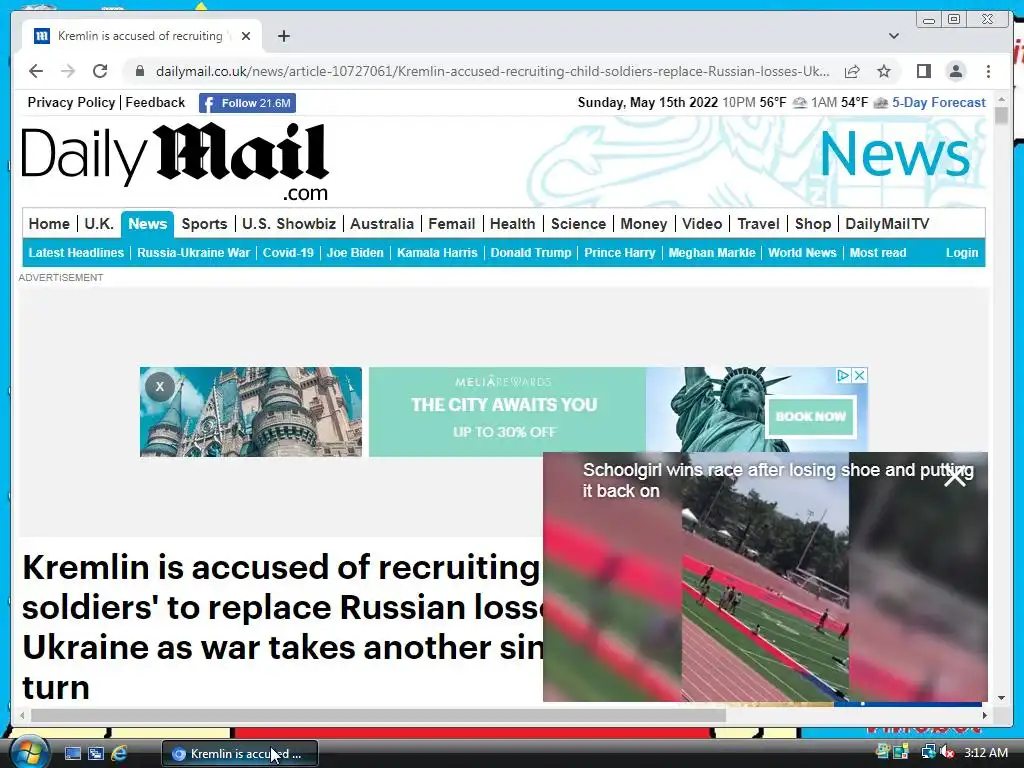Open the Meghan Markle topic
Viewport: 1024px width, 768px height.
click(712, 253)
